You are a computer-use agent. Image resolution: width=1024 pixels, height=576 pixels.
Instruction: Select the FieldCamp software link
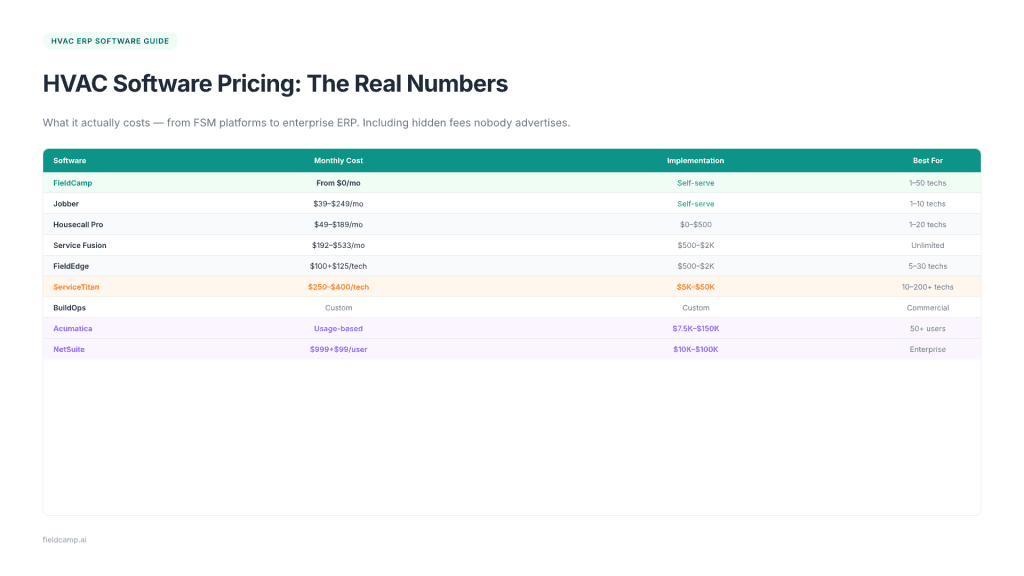point(71,183)
